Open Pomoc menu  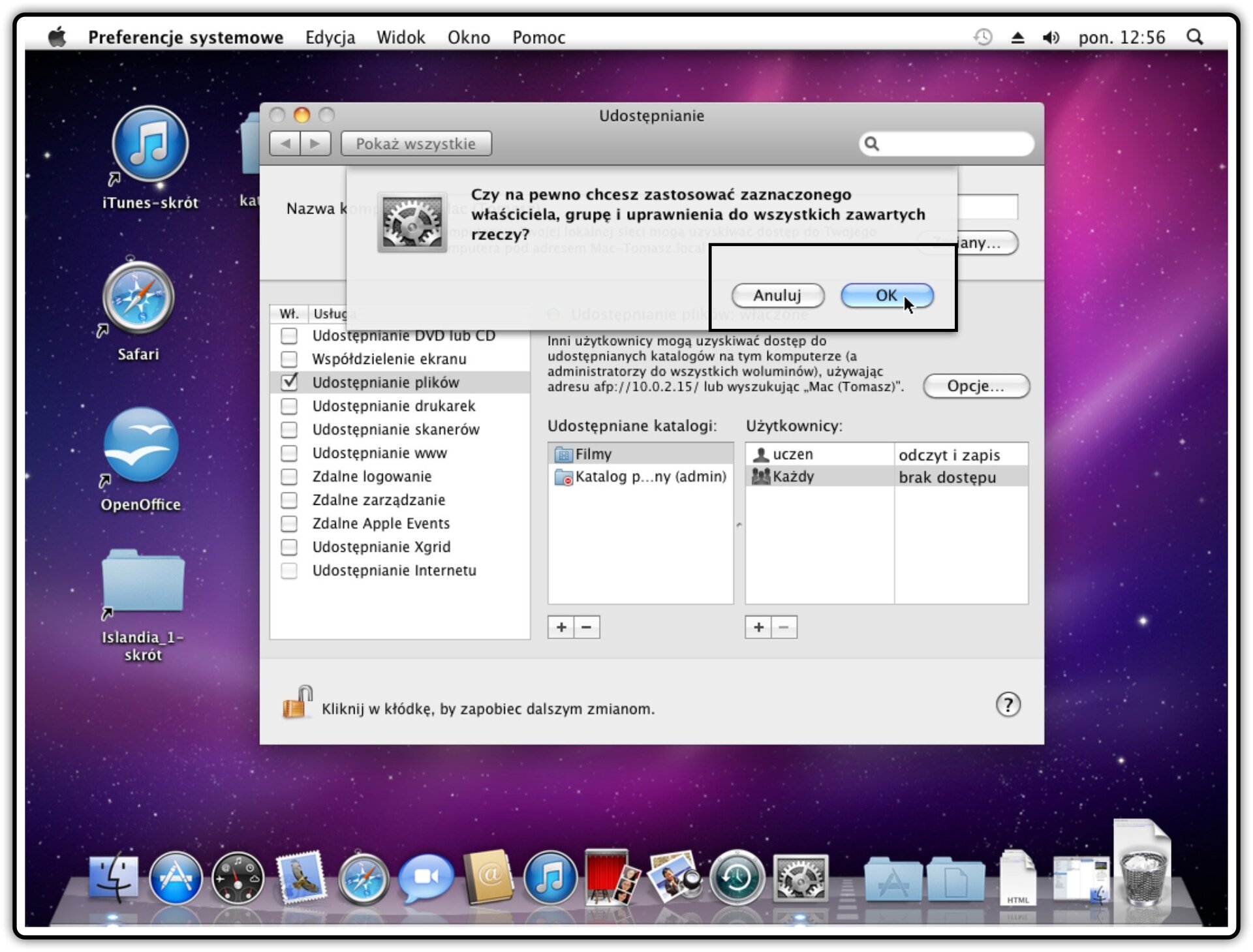point(538,37)
